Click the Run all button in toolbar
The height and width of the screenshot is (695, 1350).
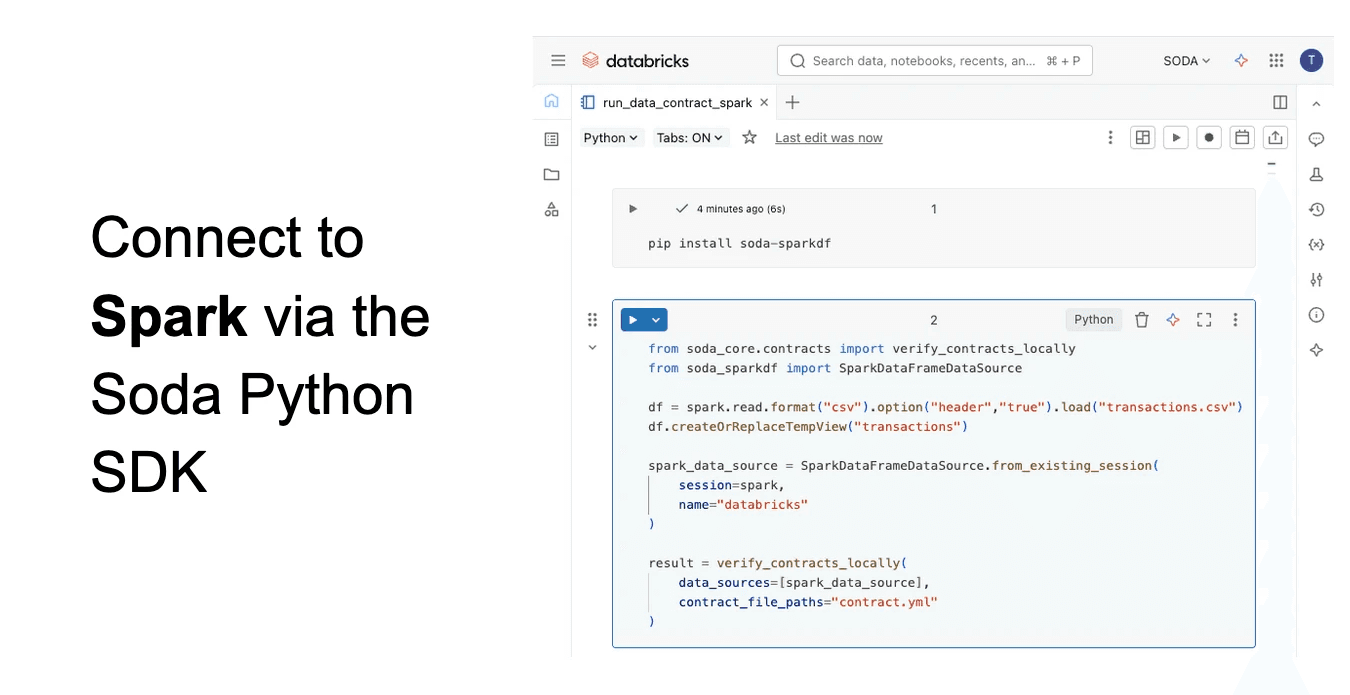tap(1176, 138)
